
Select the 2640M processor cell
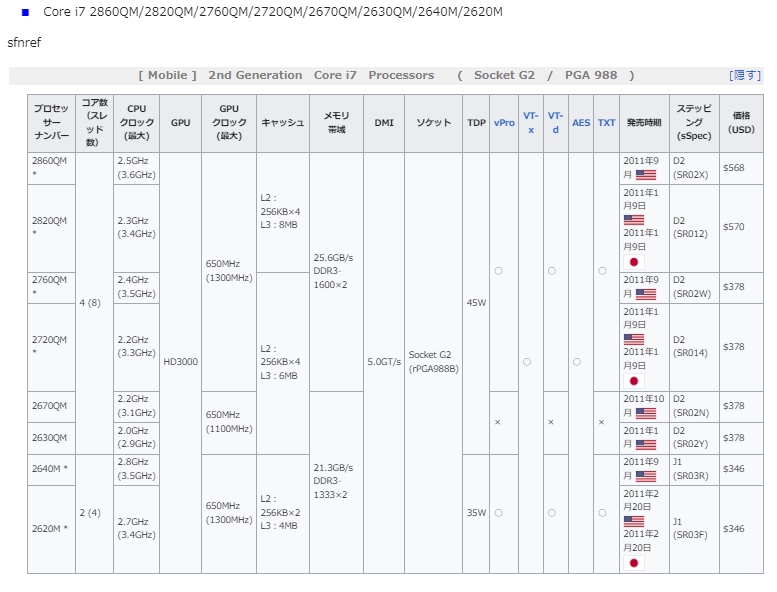click(x=52, y=470)
